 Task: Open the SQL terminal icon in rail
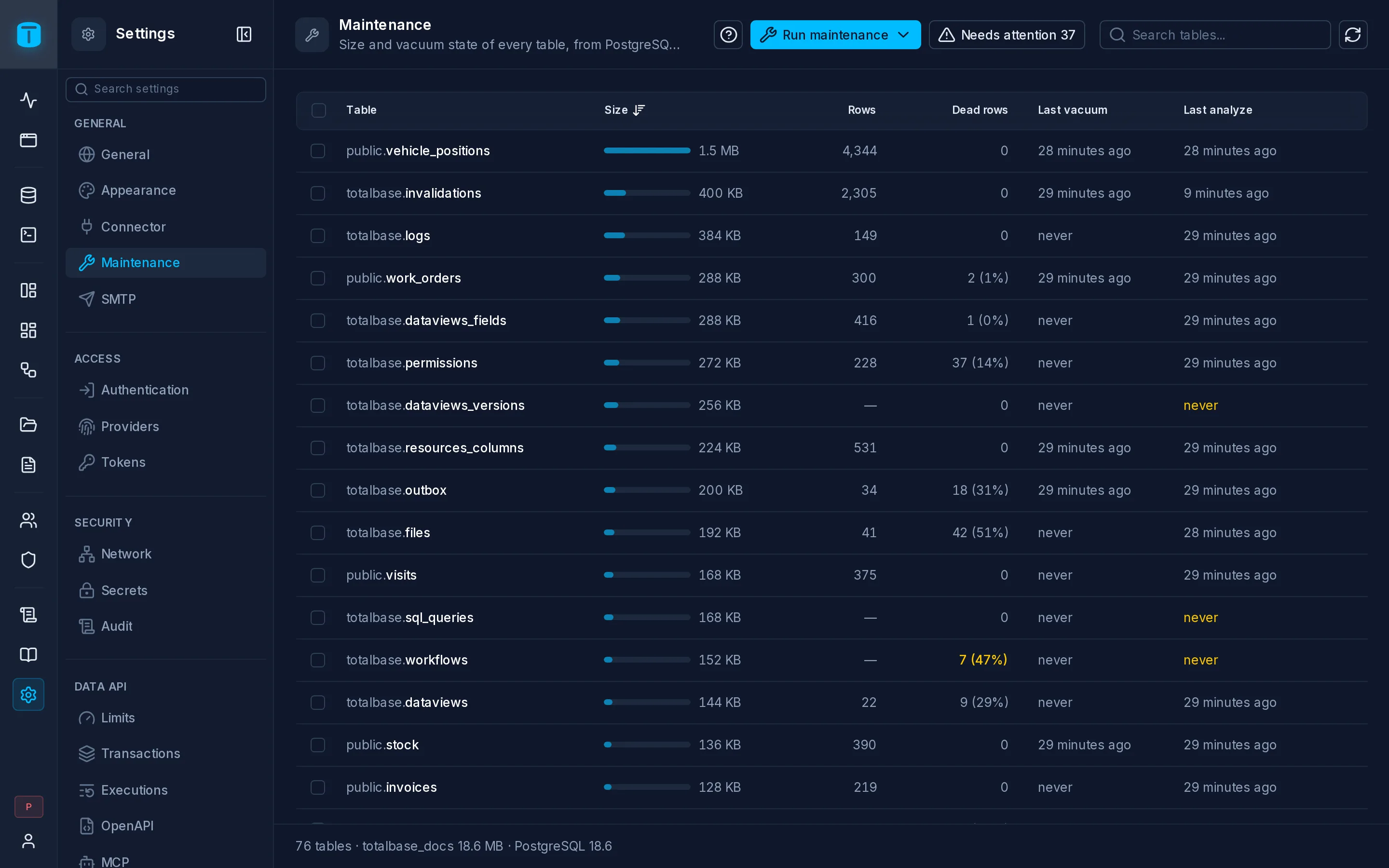click(28, 235)
